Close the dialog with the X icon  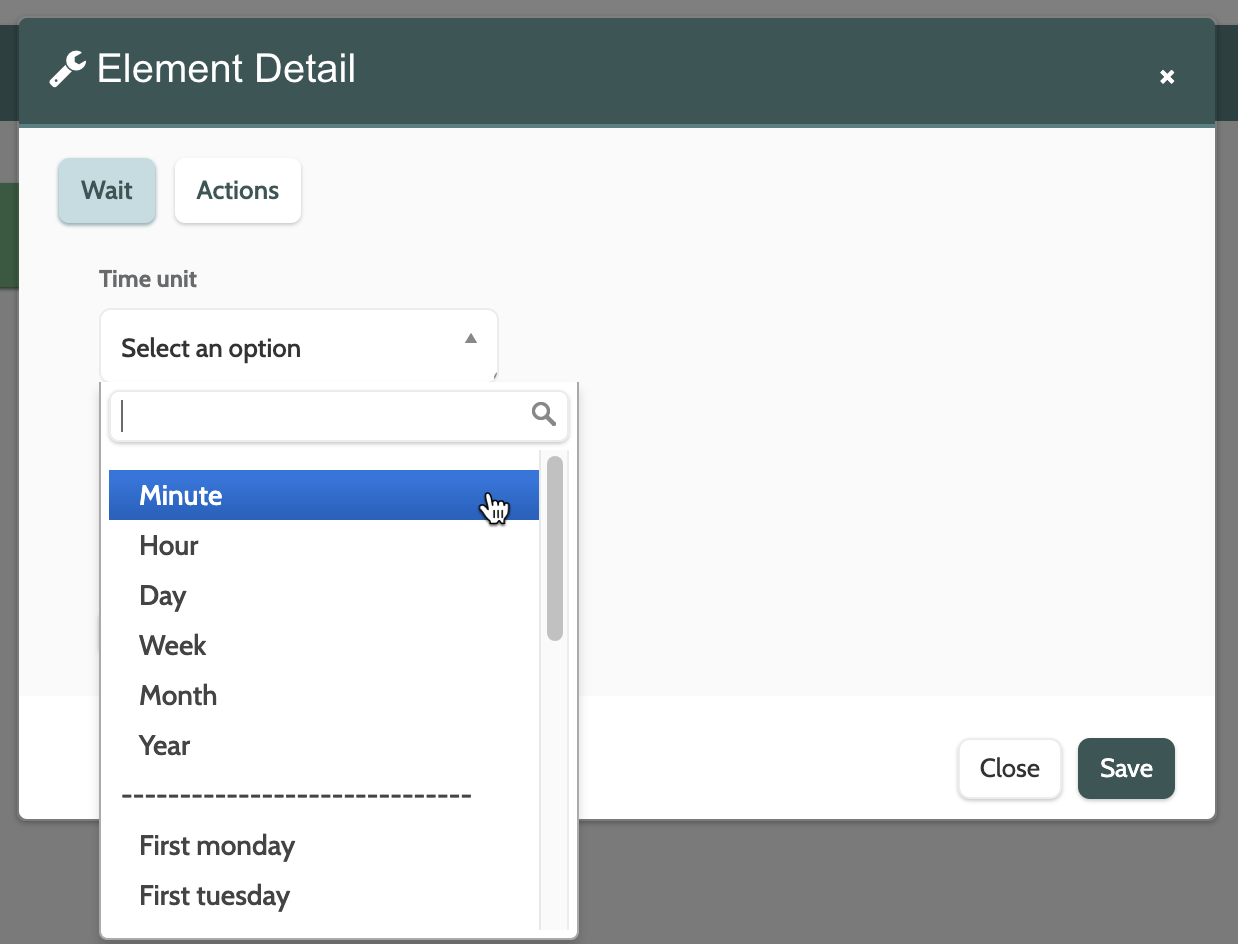coord(1166,77)
